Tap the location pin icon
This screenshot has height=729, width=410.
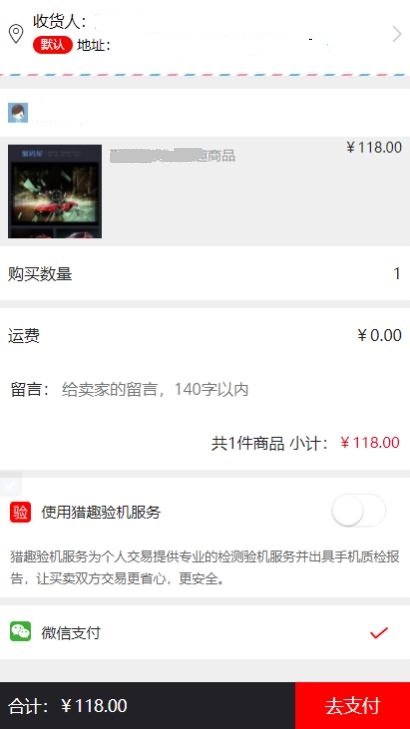16,34
